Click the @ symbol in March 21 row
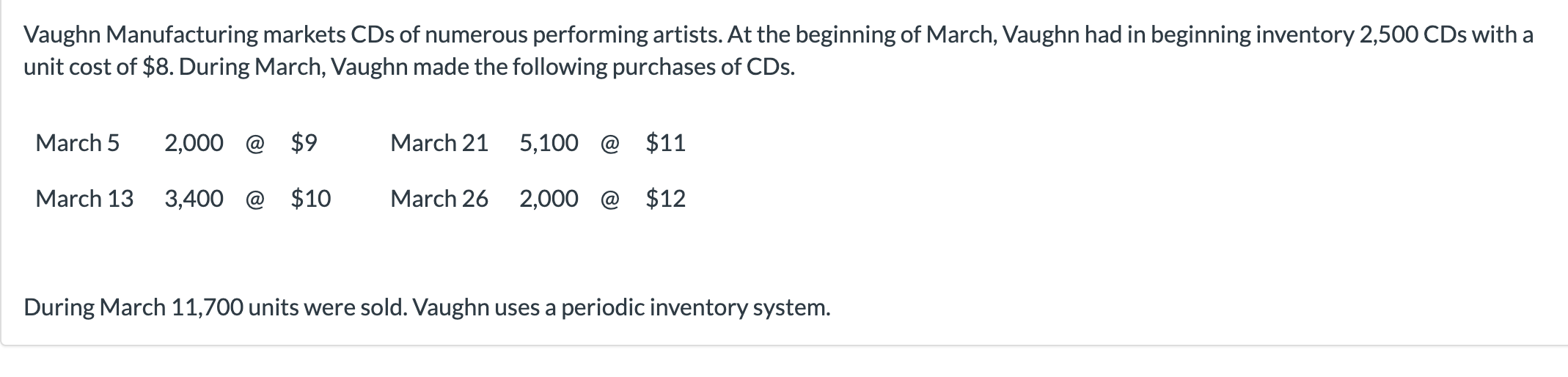 610,143
